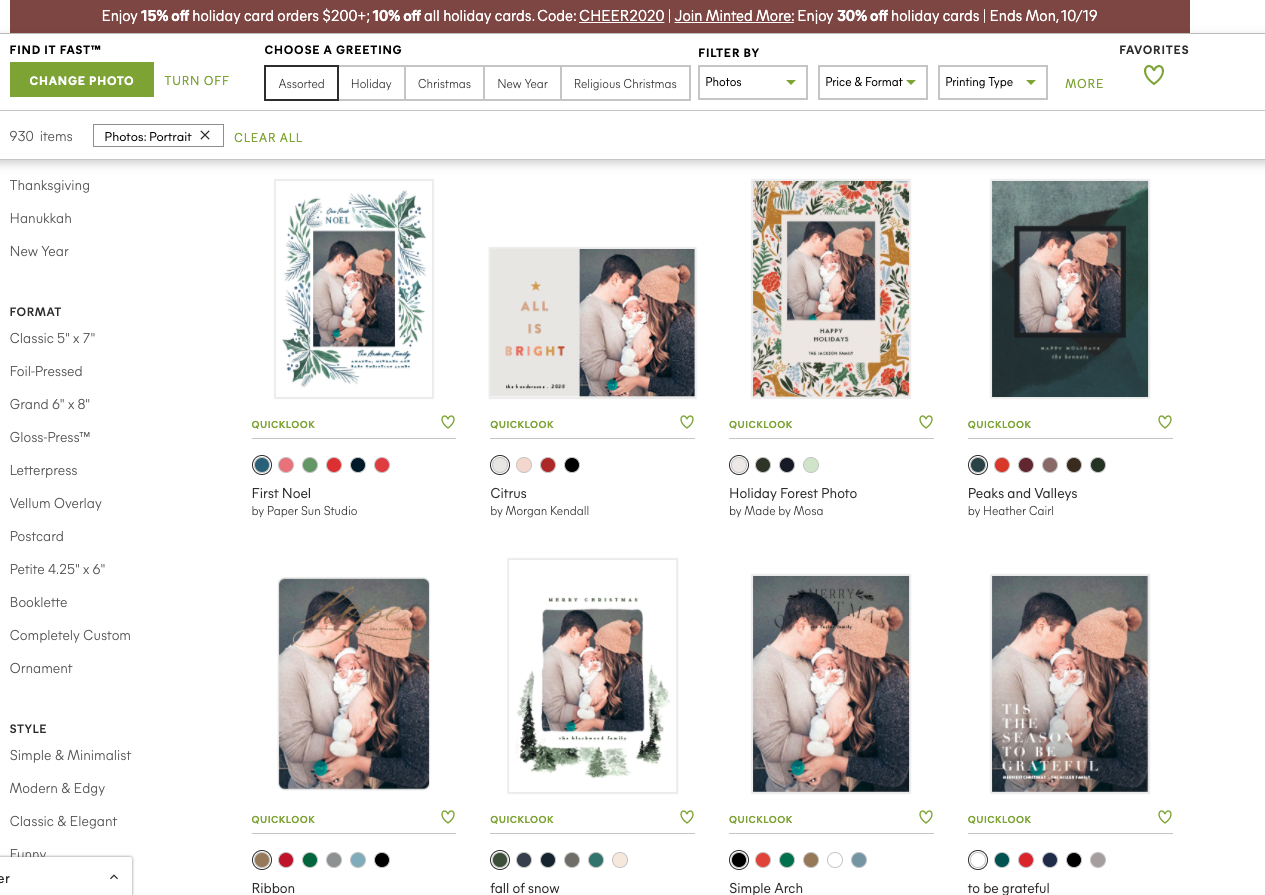Click the Clear All link
The image size is (1265, 895).
point(268,138)
